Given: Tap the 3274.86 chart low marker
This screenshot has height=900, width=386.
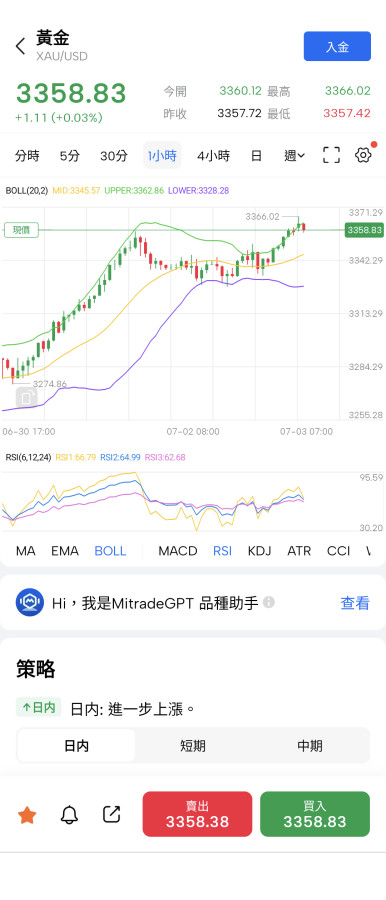Looking at the screenshot, I should (49, 383).
